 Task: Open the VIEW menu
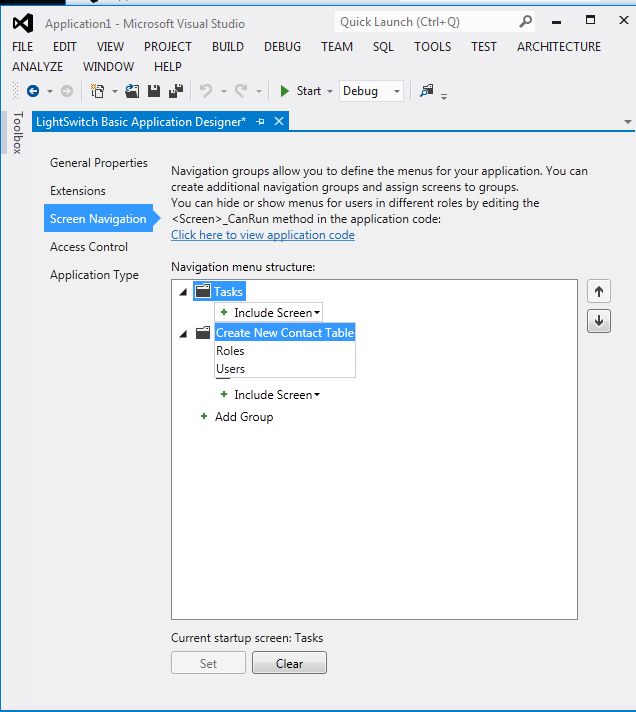click(x=110, y=47)
